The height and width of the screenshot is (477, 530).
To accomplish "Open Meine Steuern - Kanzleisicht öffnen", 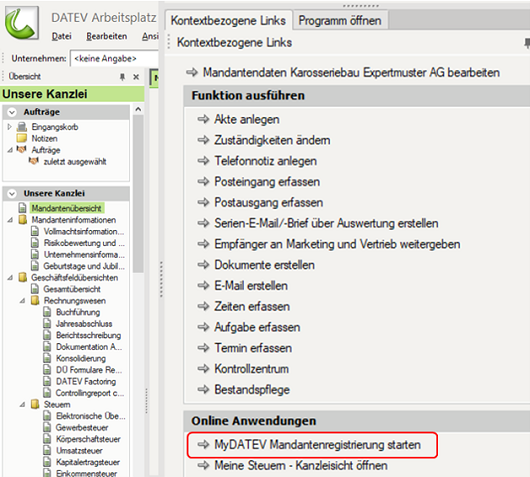I will pyautogui.click(x=301, y=466).
